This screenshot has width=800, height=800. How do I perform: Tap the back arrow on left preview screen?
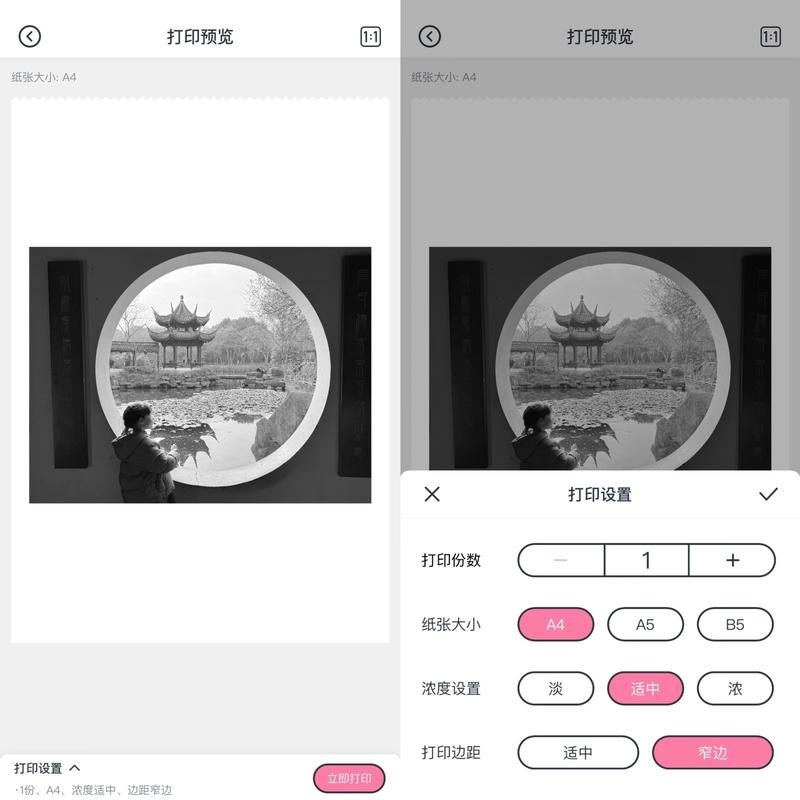tap(30, 37)
